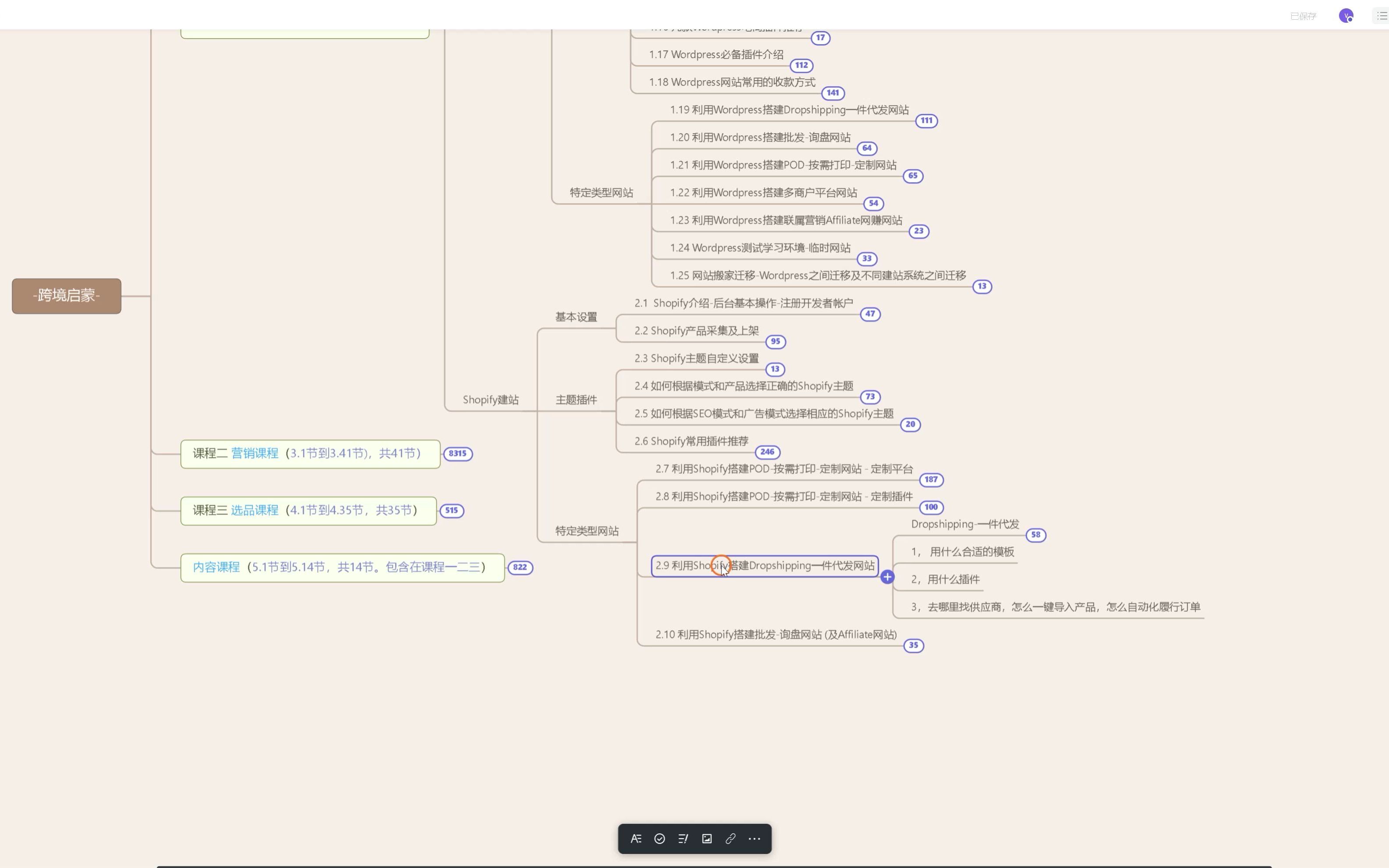Expand the 13 badge under node 1.25
The width and height of the screenshot is (1389, 868).
tap(983, 286)
